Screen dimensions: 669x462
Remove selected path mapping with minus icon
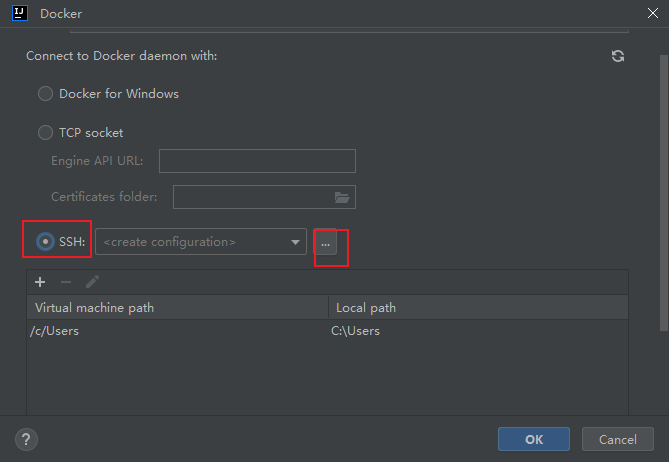tap(66, 282)
